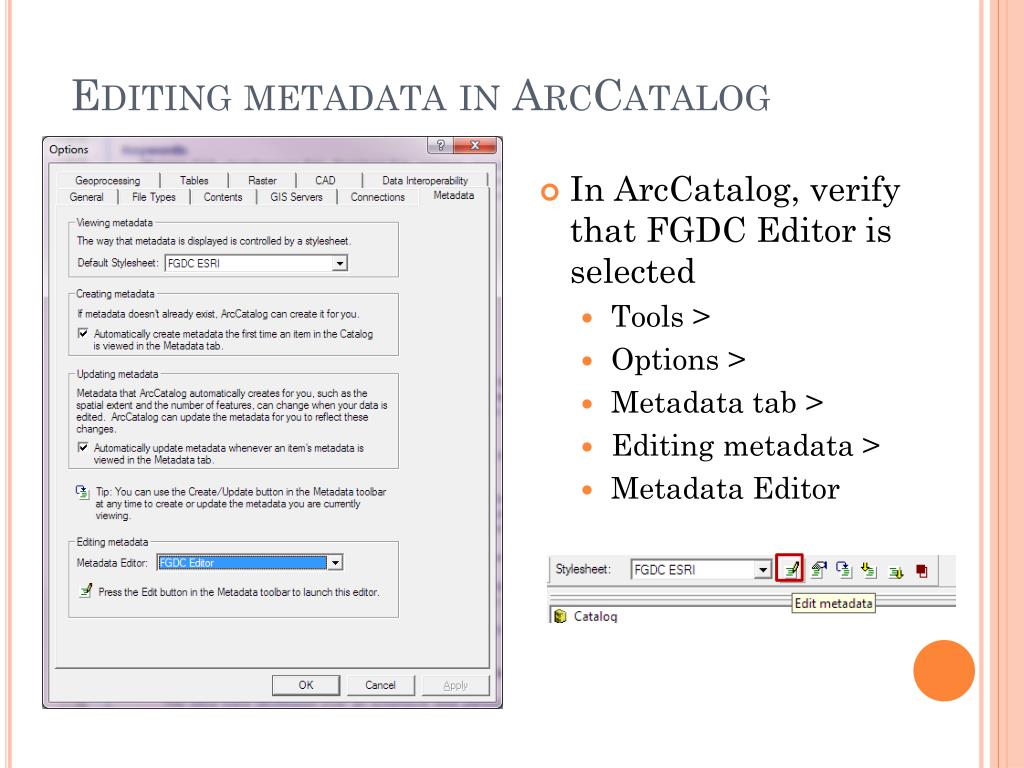The image size is (1024, 768).
Task: Switch to the General tab
Action: coord(86,197)
